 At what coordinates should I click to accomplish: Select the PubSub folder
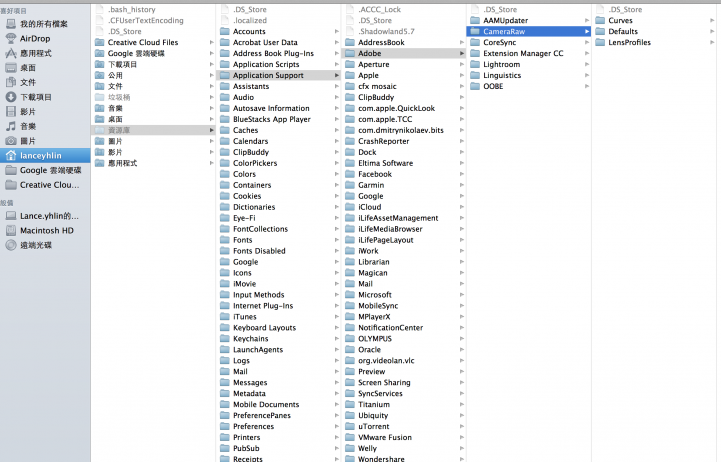[279, 449]
